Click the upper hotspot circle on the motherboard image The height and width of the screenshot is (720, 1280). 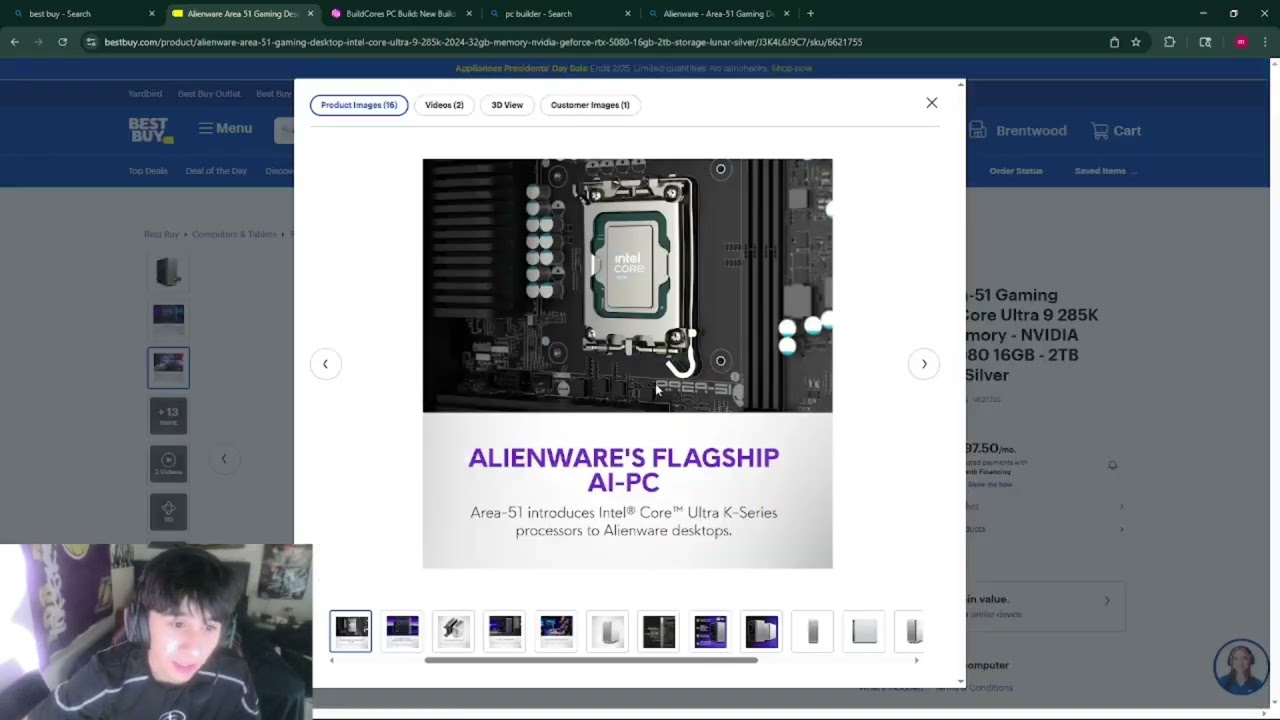[720, 169]
